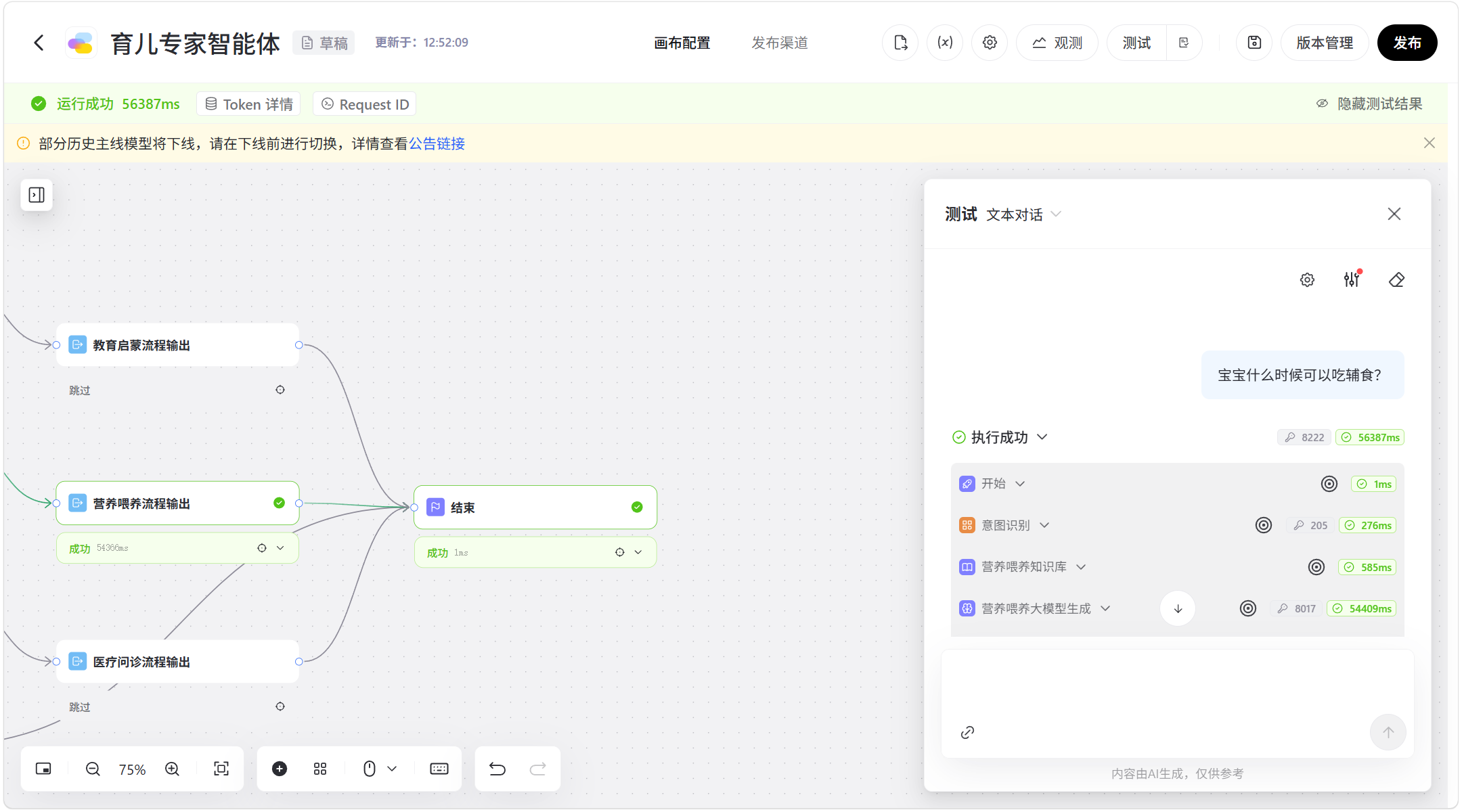Auto-arrange nodes grid icon
Viewport: 1462px width, 812px height.
[x=320, y=769]
